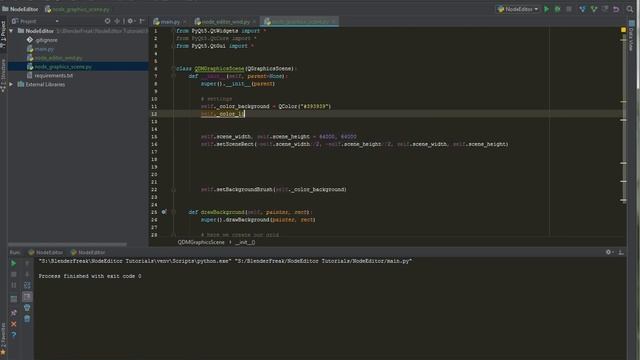
Task: Toggle scroll to end in Run panel
Action: click(27, 297)
